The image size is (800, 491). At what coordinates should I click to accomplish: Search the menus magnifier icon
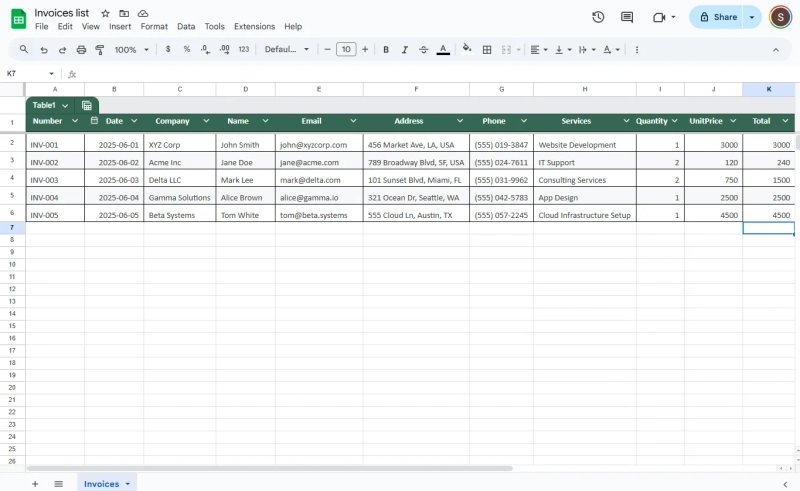click(x=23, y=50)
